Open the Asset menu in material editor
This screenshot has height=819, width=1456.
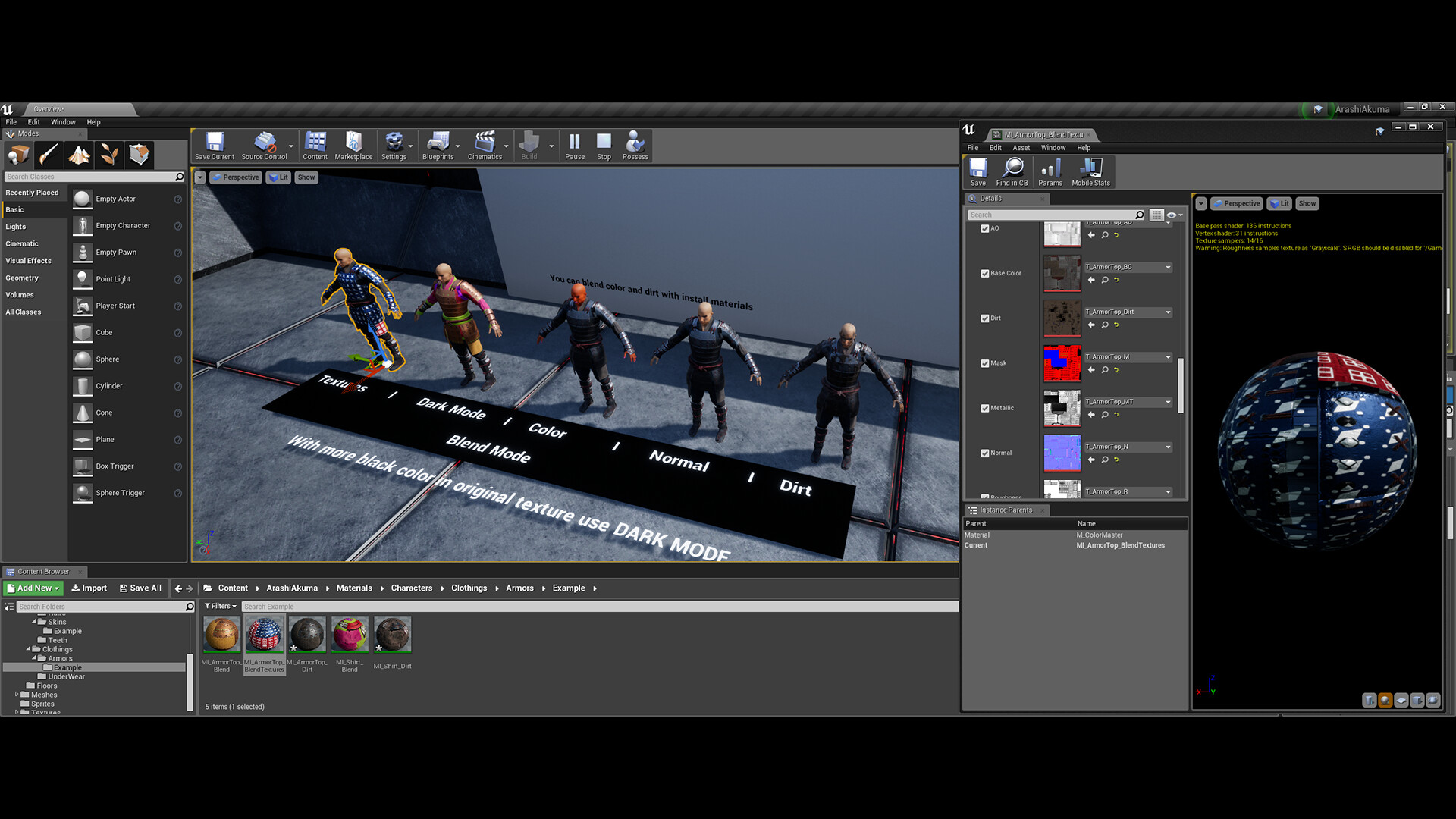(x=1021, y=148)
